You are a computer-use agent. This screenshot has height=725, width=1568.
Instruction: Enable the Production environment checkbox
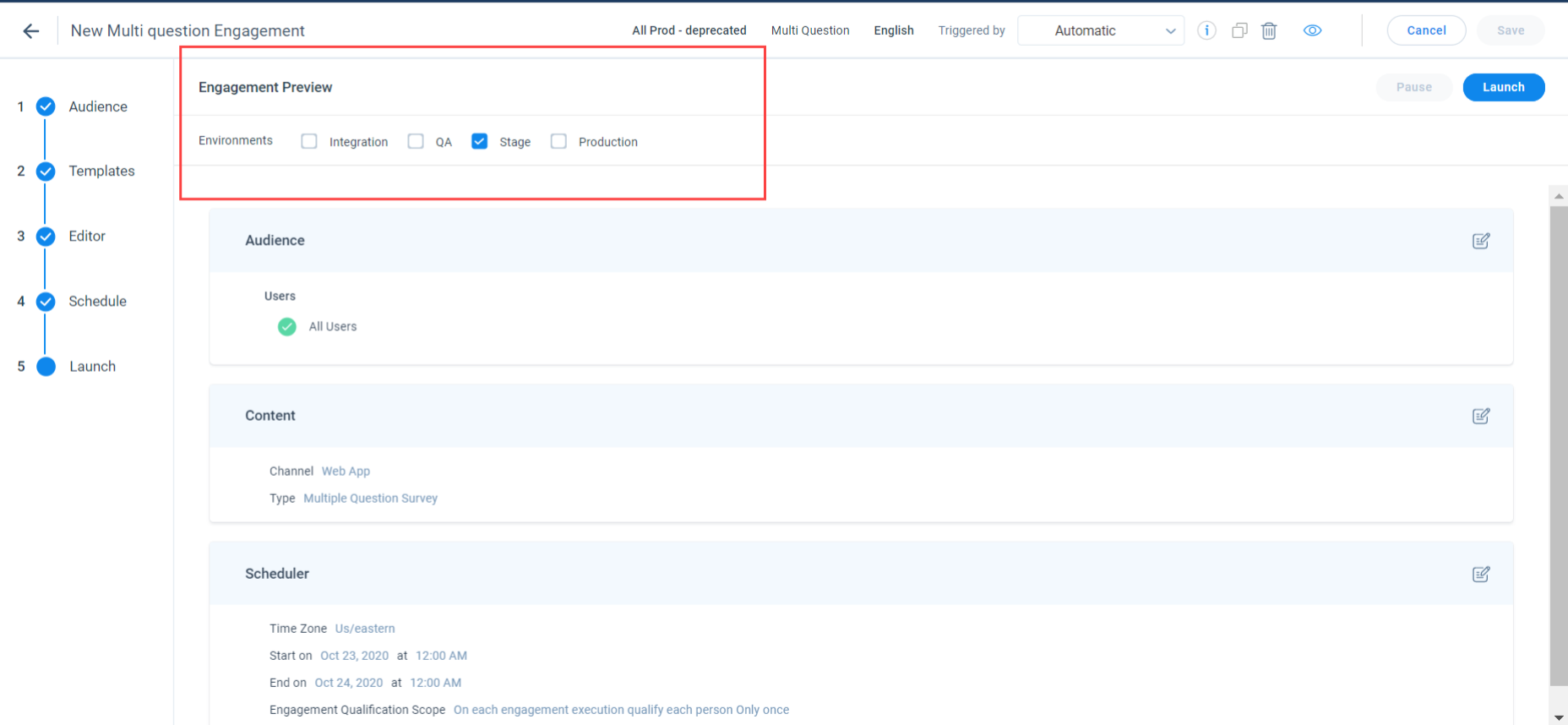pos(558,141)
